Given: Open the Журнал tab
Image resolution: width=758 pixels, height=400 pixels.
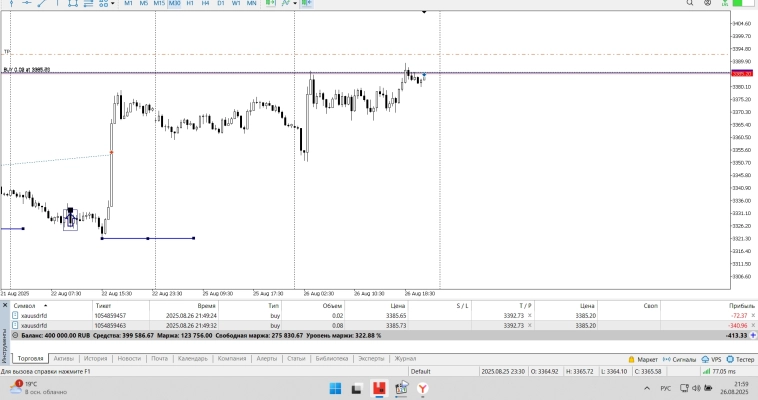Looking at the screenshot, I should tap(405, 358).
